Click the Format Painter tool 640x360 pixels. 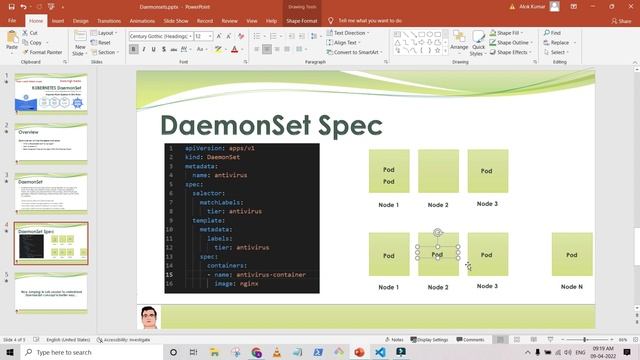[x=42, y=52]
